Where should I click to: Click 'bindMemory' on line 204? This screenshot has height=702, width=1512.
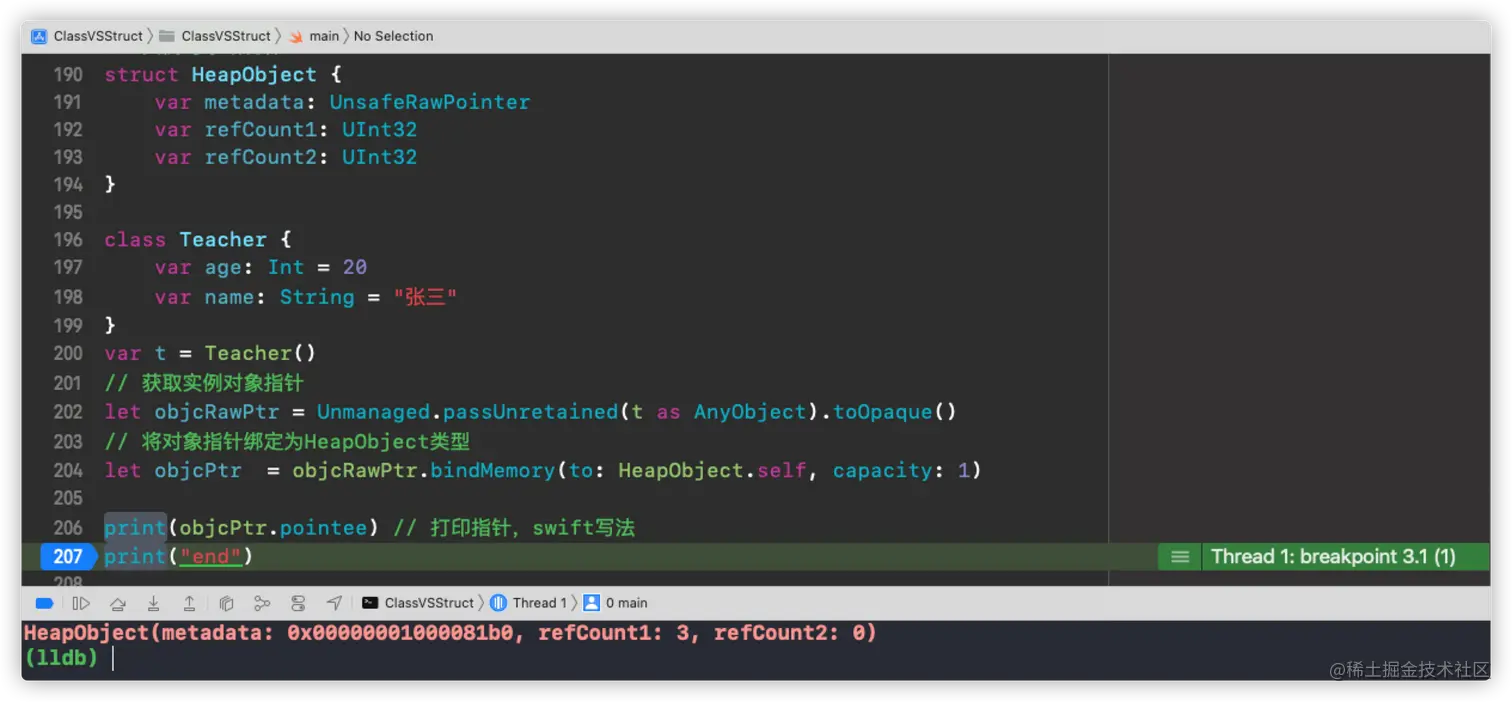click(493, 470)
